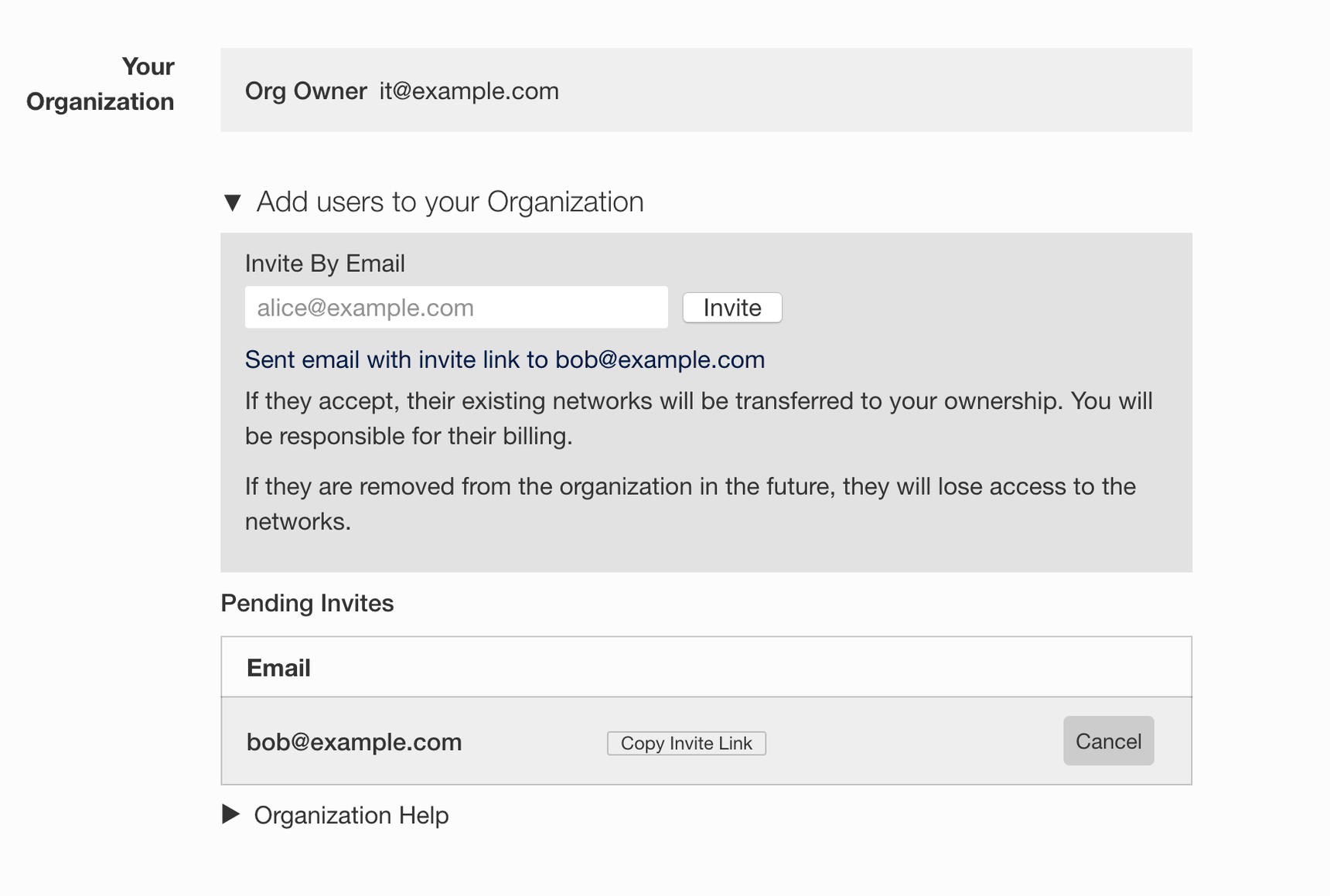Click the Org Owner information bar
The width and height of the screenshot is (1330, 896).
tap(706, 90)
